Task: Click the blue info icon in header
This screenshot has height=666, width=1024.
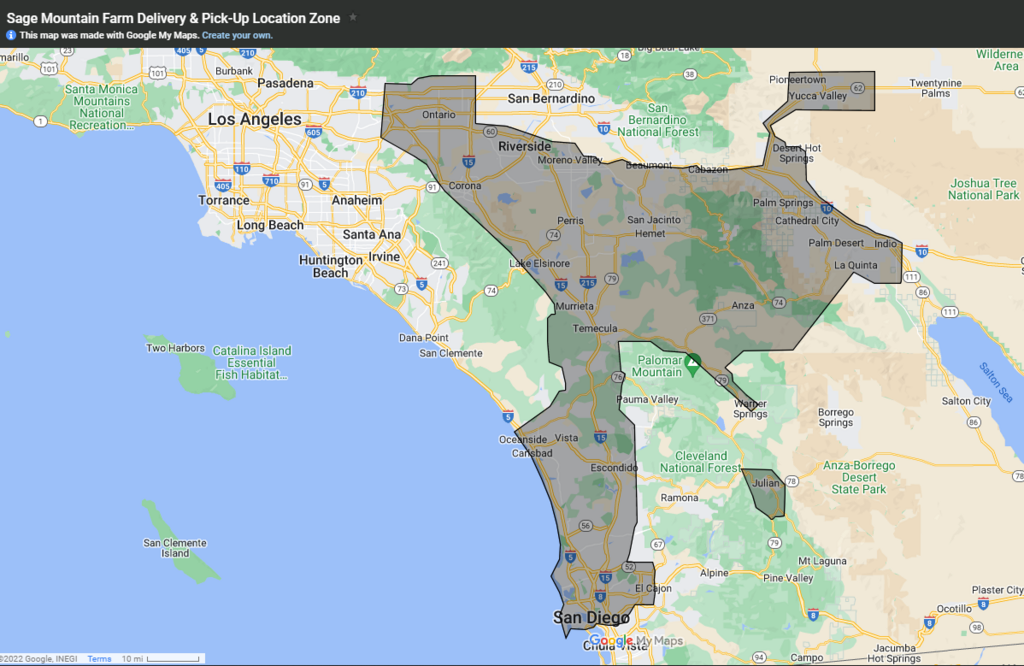Action: (11, 35)
